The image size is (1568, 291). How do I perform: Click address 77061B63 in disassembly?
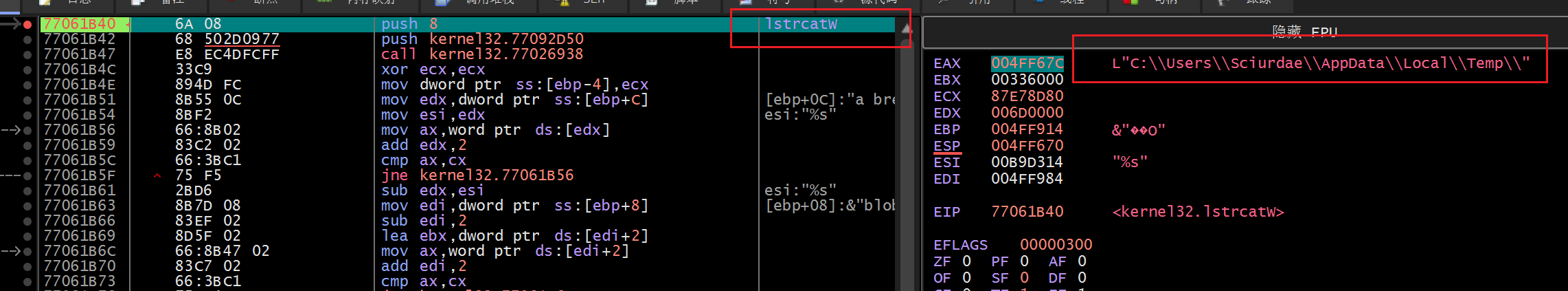pyautogui.click(x=80, y=206)
